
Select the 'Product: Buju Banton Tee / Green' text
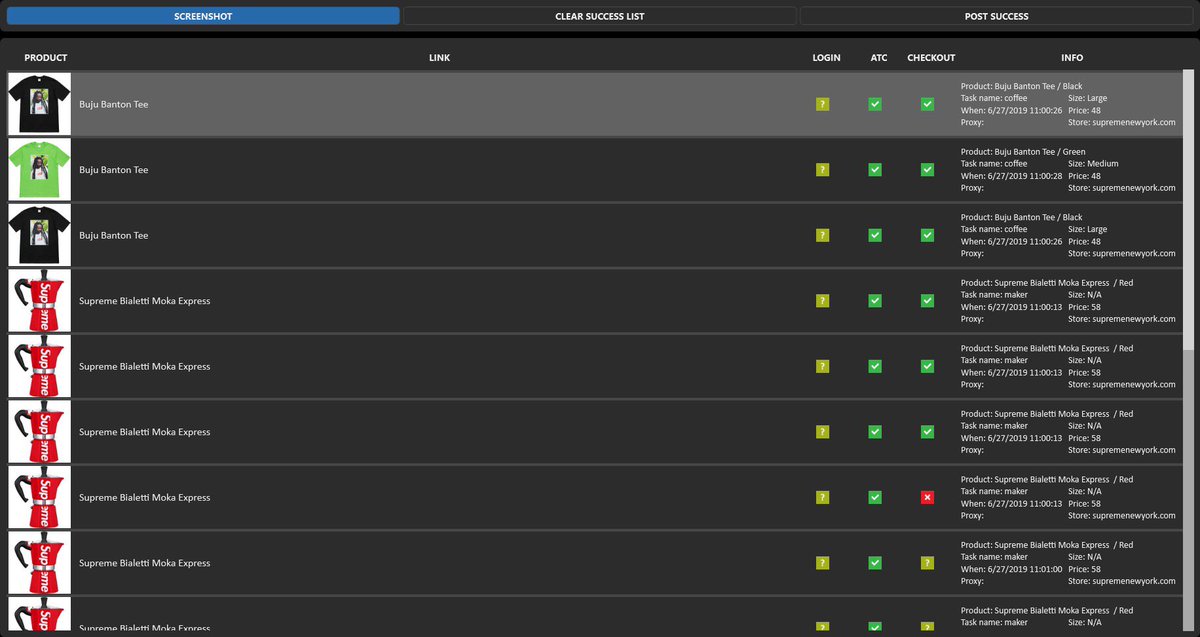click(1023, 152)
